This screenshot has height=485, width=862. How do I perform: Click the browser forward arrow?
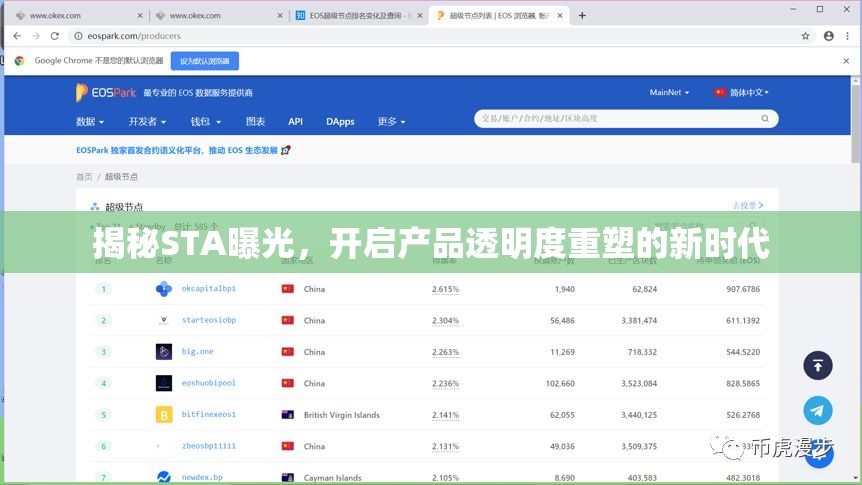pos(36,36)
